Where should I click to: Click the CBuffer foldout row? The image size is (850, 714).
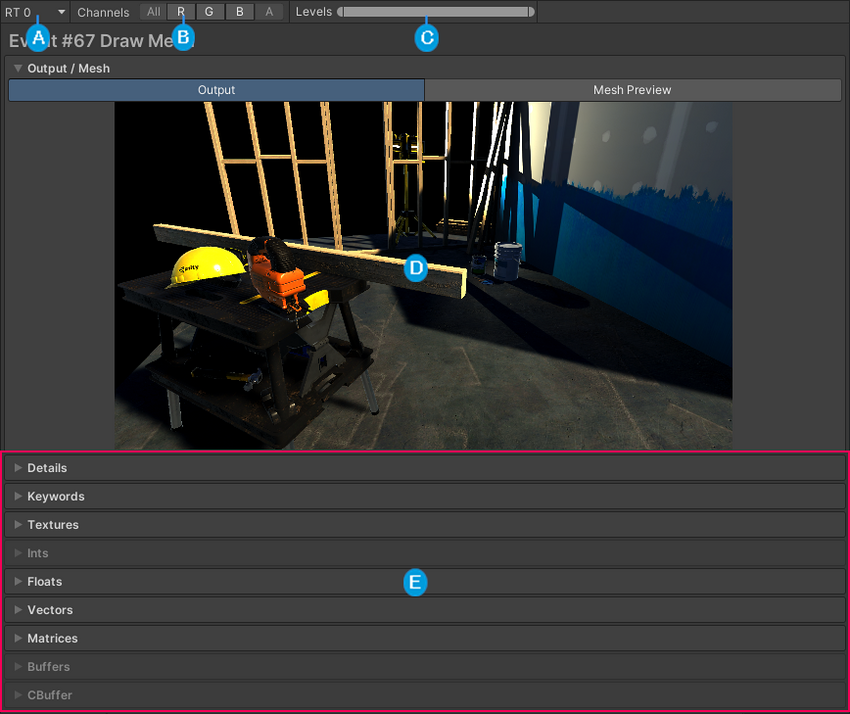coord(49,695)
